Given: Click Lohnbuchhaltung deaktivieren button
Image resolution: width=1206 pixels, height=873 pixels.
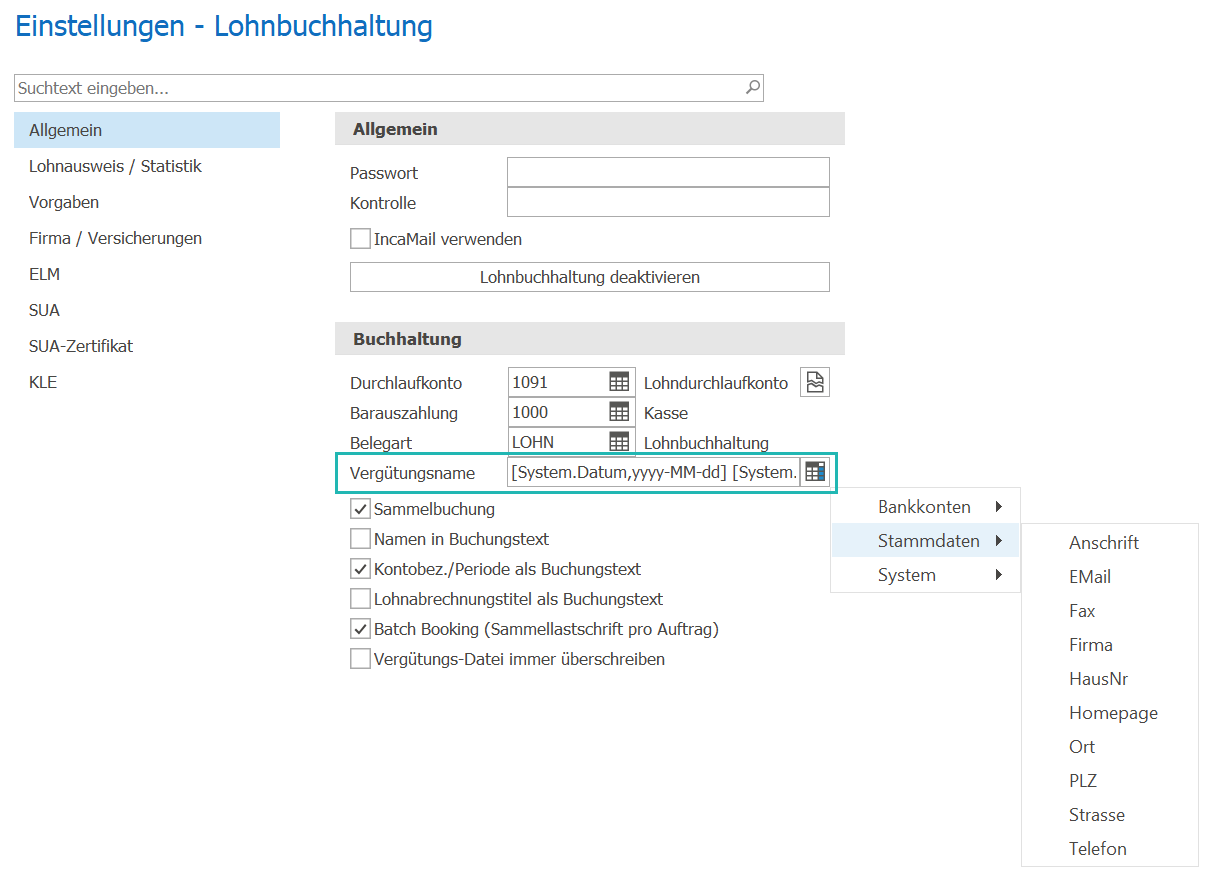Looking at the screenshot, I should [590, 277].
